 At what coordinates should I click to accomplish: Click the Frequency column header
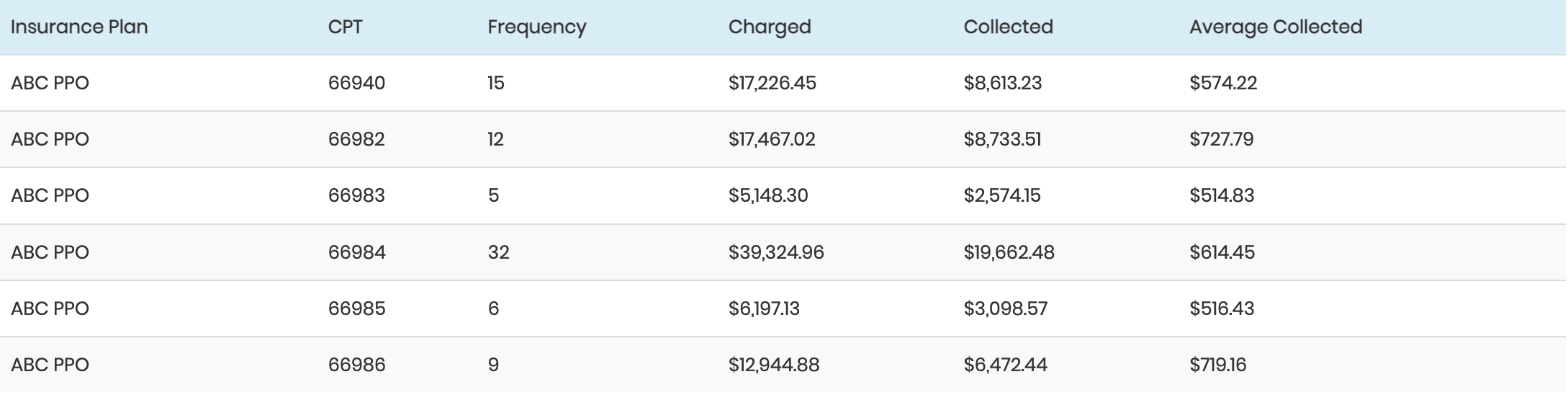coord(536,27)
